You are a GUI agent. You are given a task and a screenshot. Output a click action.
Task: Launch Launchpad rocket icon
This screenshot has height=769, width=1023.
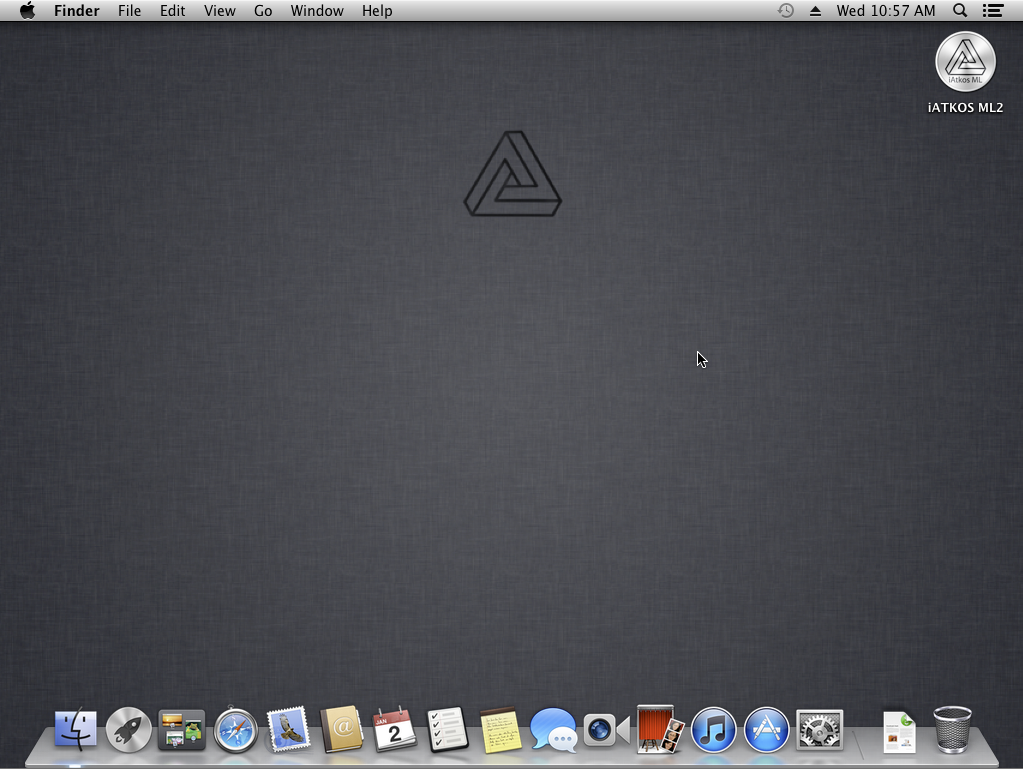[x=129, y=730]
